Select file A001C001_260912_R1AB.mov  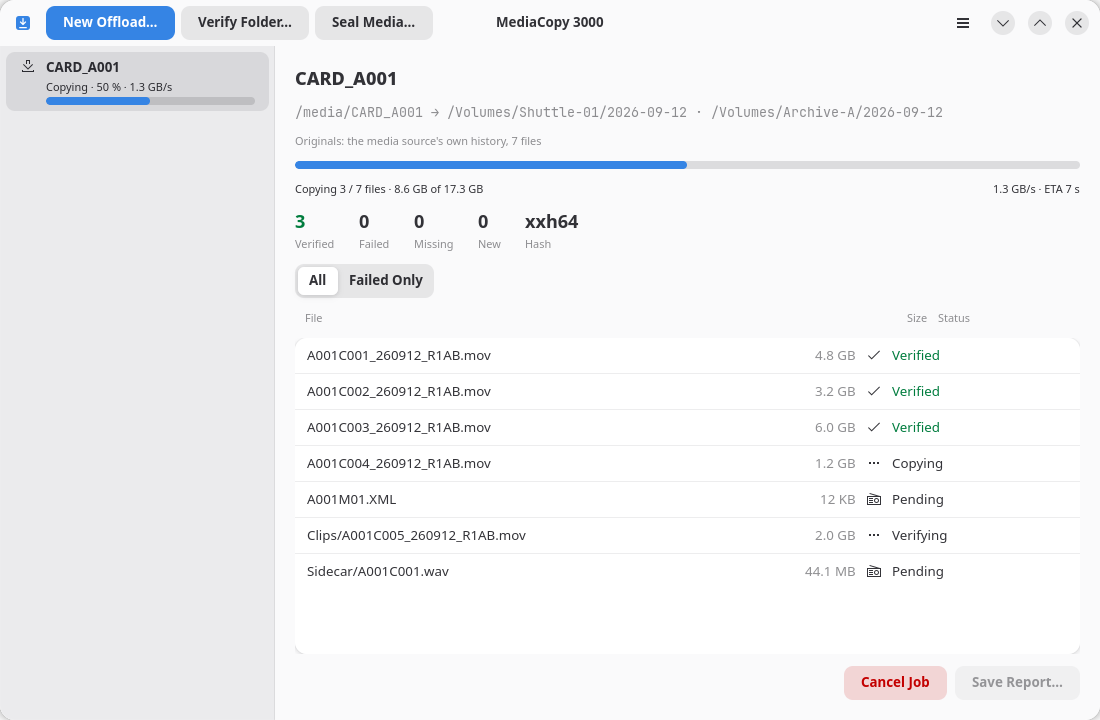[687, 356]
